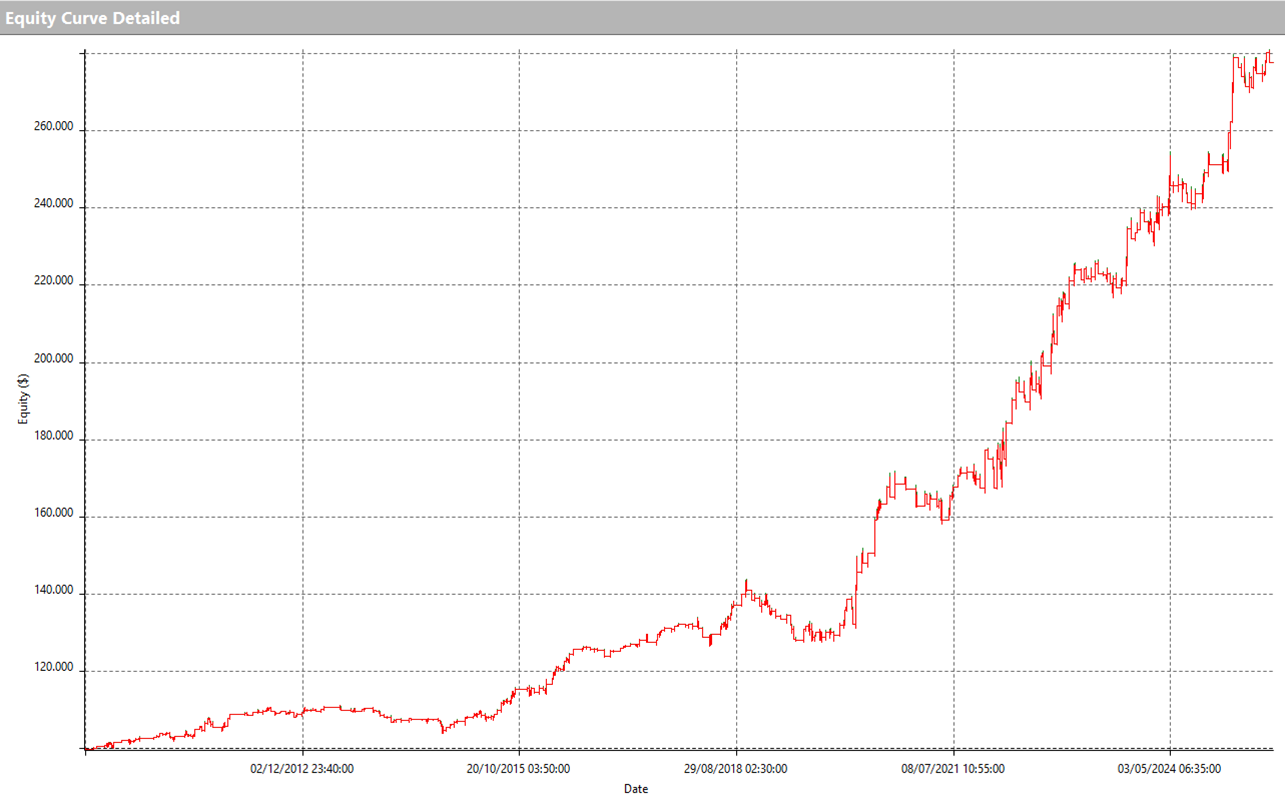Select the 20/10/2015 03:50:00 date label
The image size is (1285, 801).
point(519,769)
